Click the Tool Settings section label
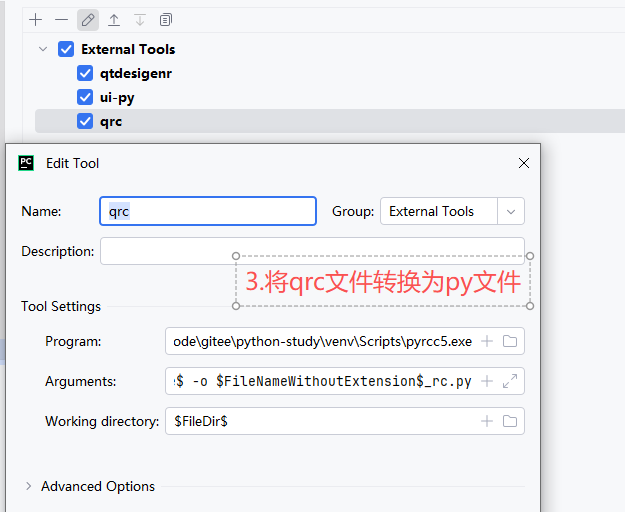The image size is (625, 512). coord(61,306)
